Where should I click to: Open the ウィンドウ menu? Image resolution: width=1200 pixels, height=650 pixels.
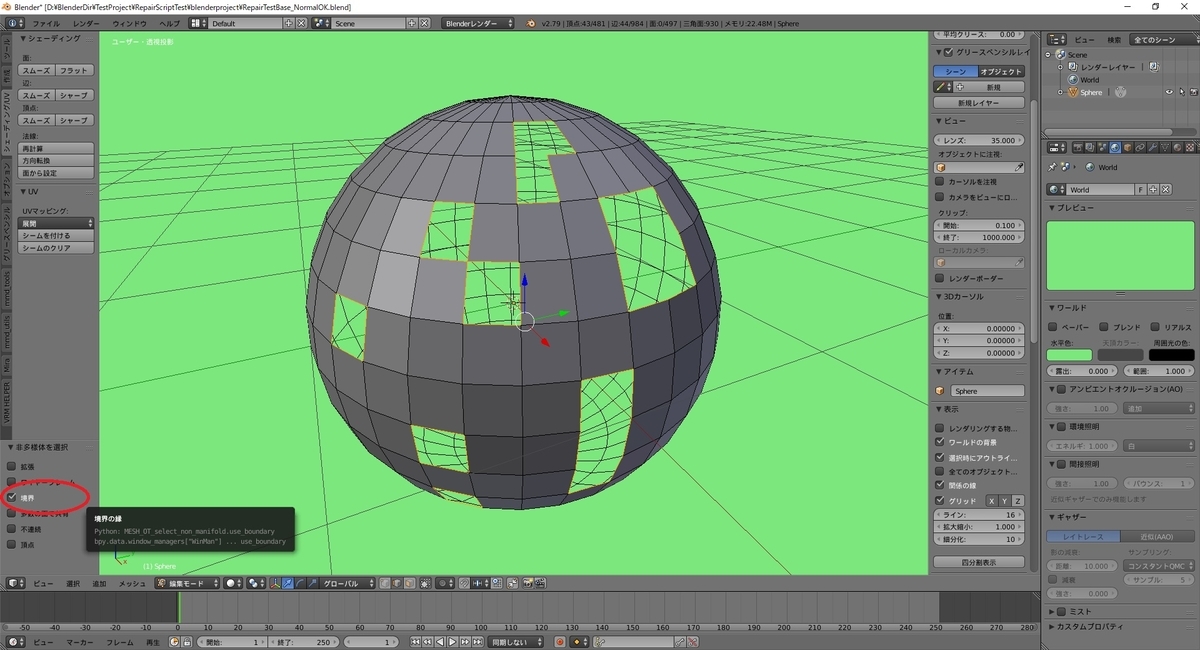(129, 23)
